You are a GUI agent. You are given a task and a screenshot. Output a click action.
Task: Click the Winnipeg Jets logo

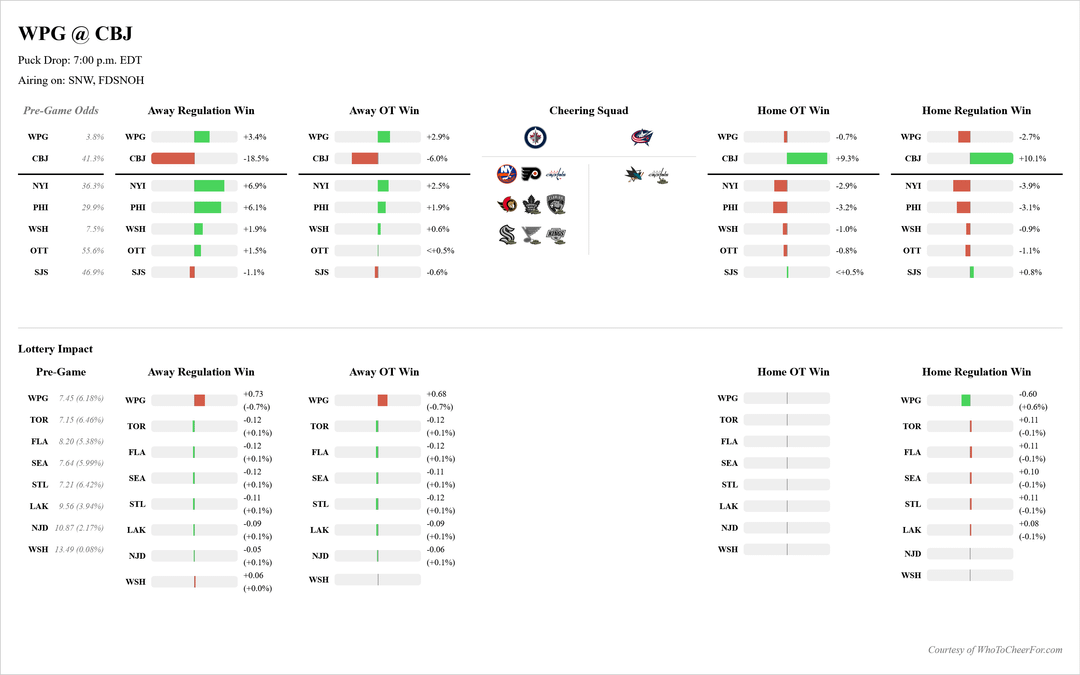[536, 138]
